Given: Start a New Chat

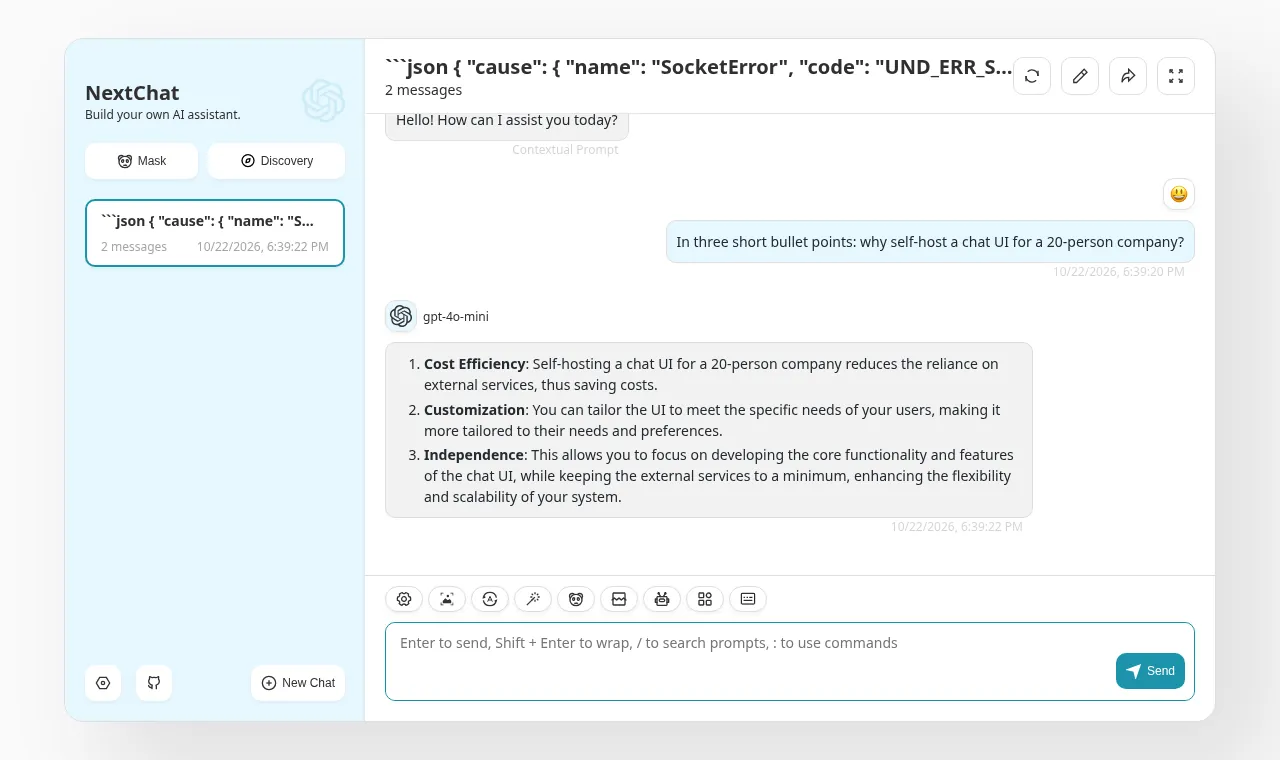Looking at the screenshot, I should (298, 683).
